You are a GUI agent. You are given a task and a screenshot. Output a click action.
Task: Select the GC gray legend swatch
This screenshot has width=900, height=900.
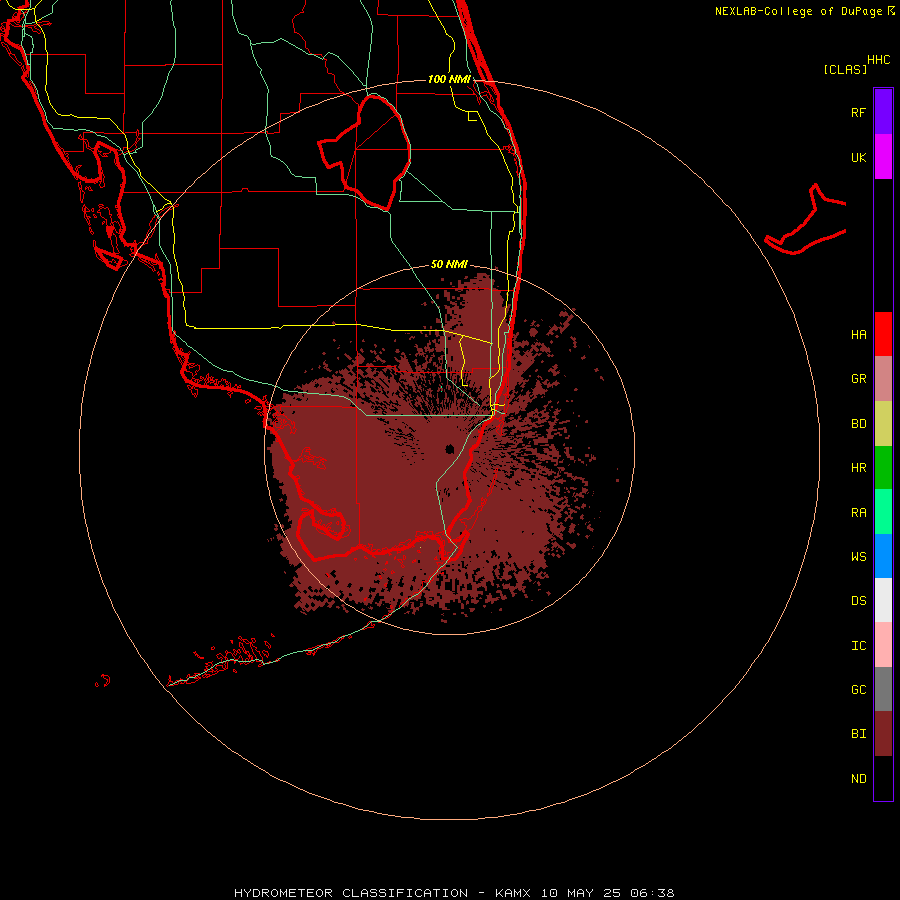[883, 689]
